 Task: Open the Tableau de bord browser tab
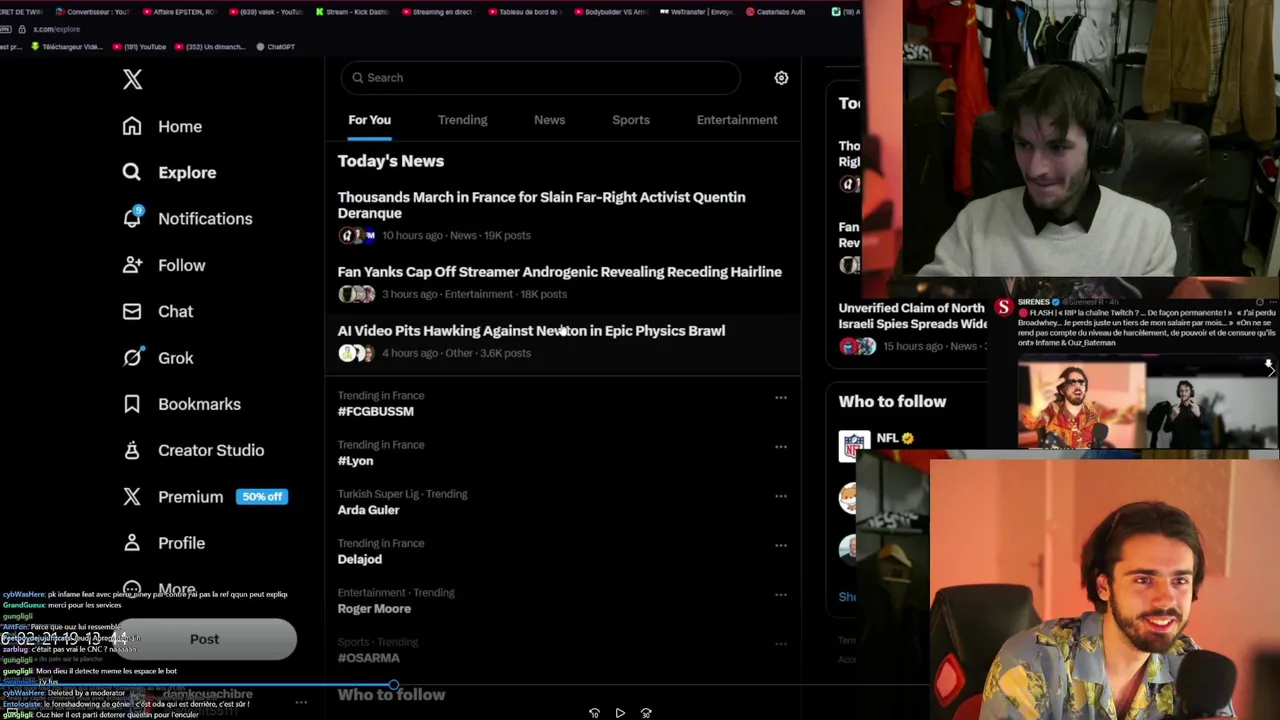[x=524, y=12]
